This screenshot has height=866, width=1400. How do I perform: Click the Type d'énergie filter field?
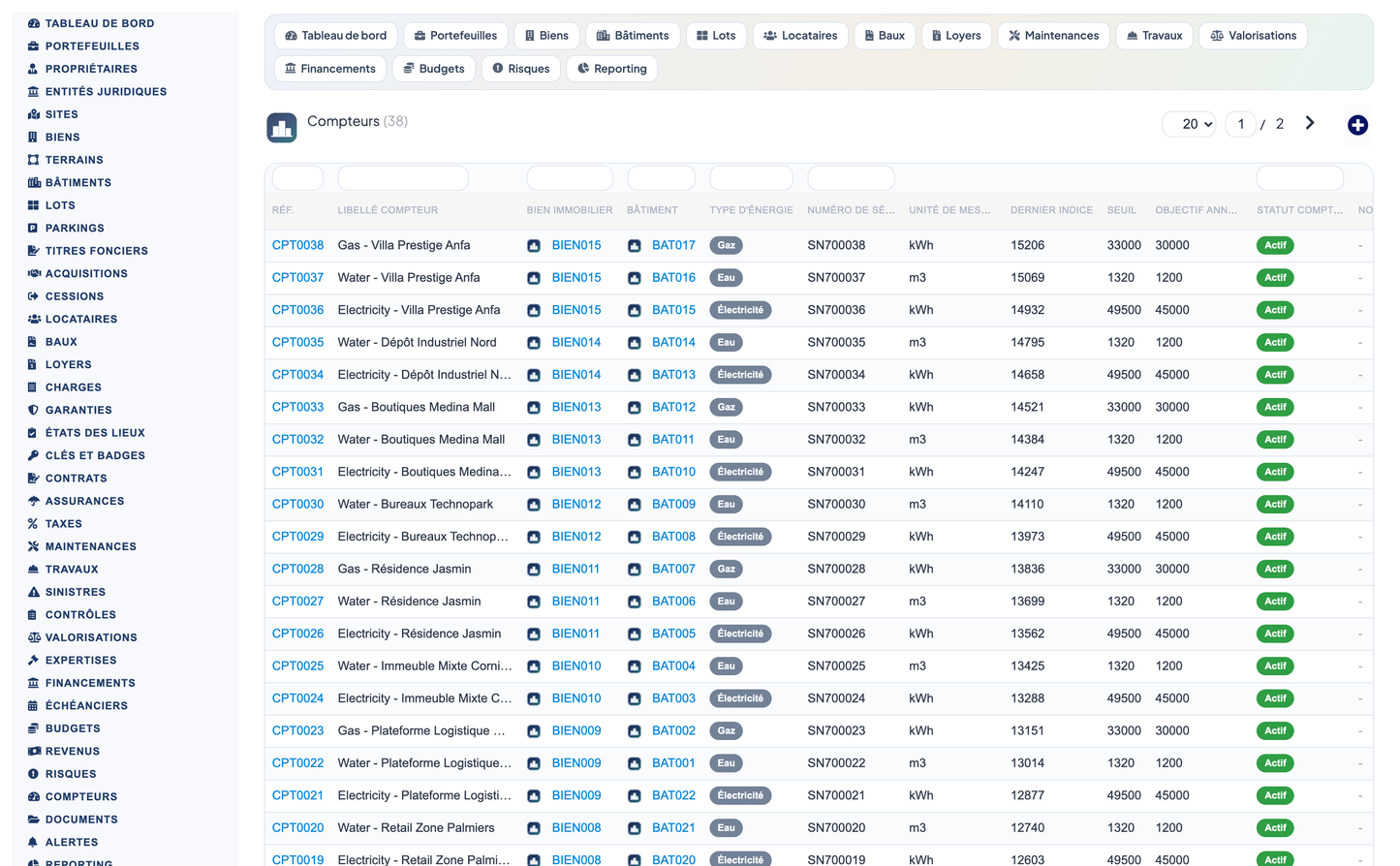click(x=752, y=178)
